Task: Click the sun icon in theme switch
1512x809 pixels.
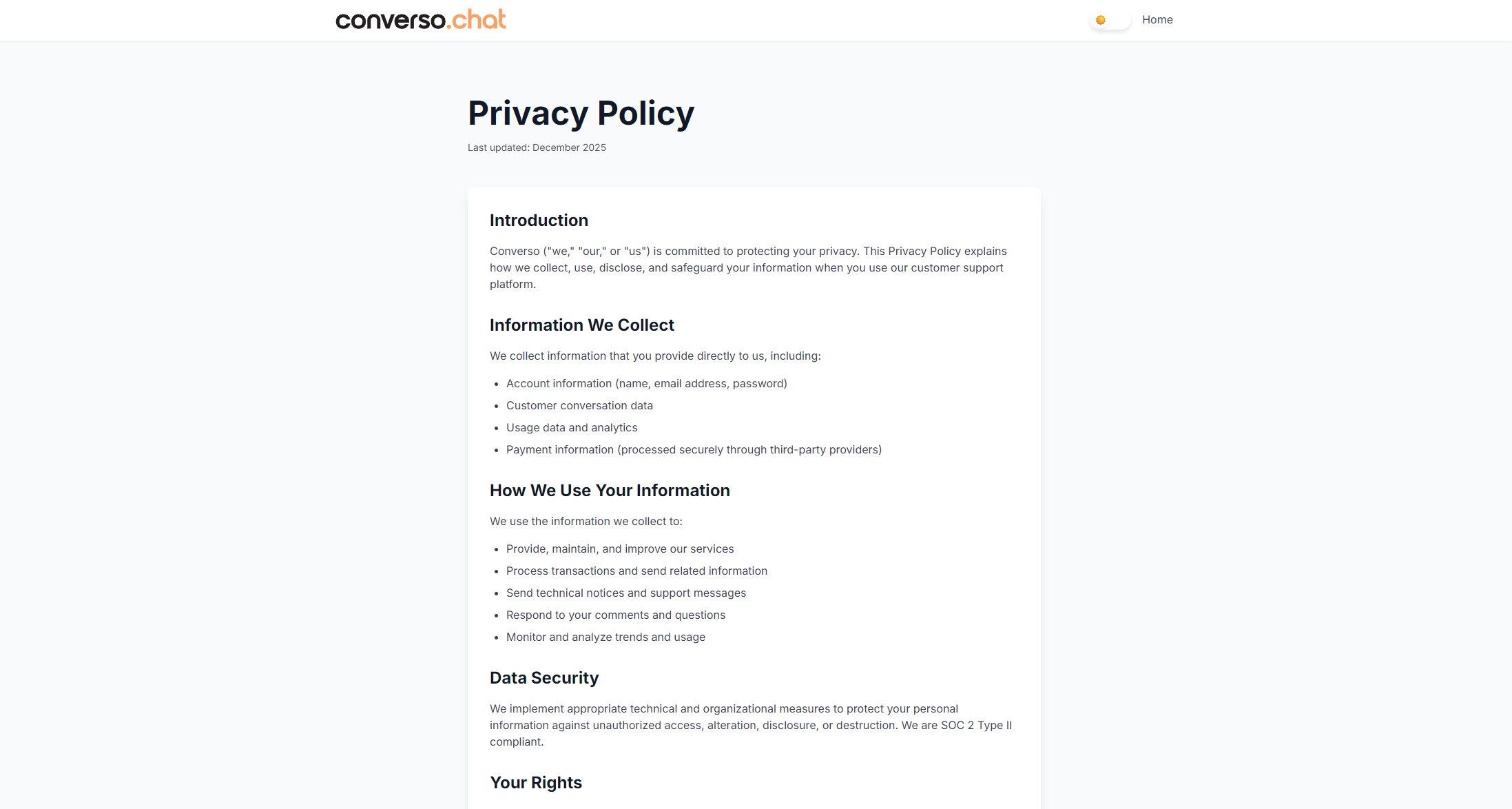Action: (x=1101, y=20)
